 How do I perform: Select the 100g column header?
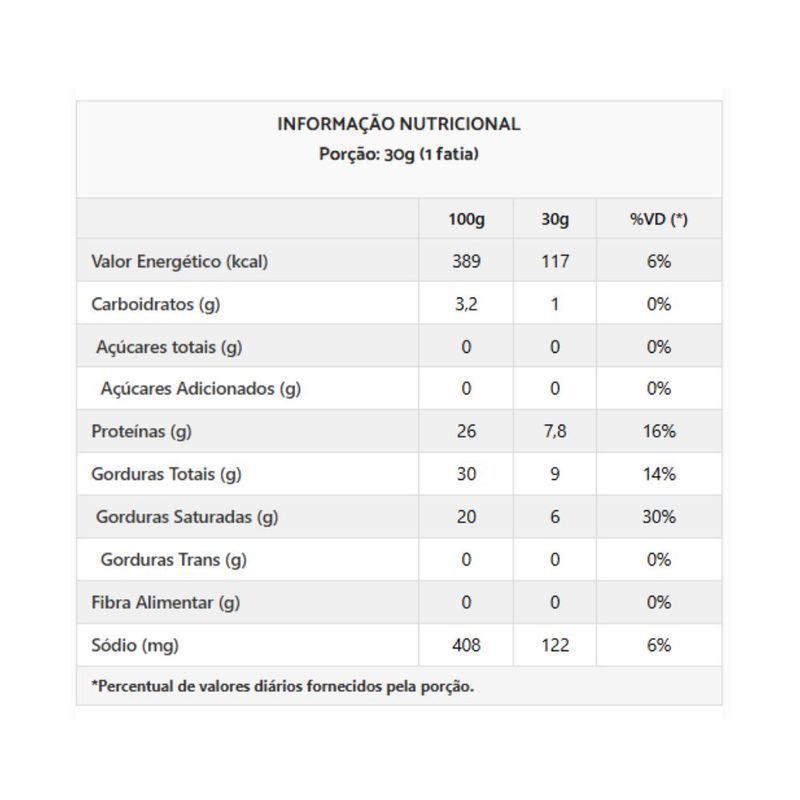point(465,219)
